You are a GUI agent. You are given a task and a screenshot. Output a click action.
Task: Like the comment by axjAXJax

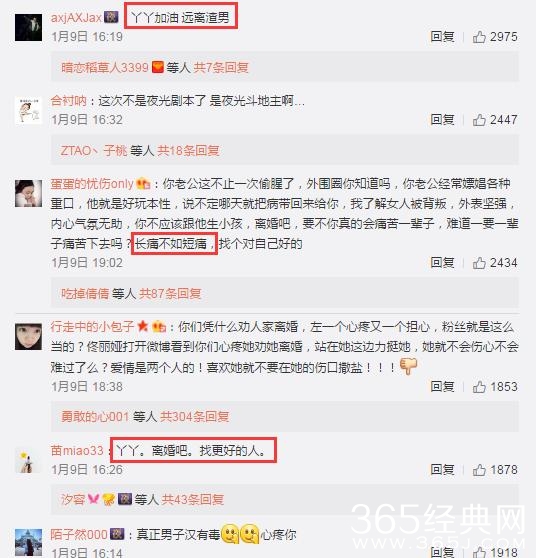point(479,37)
